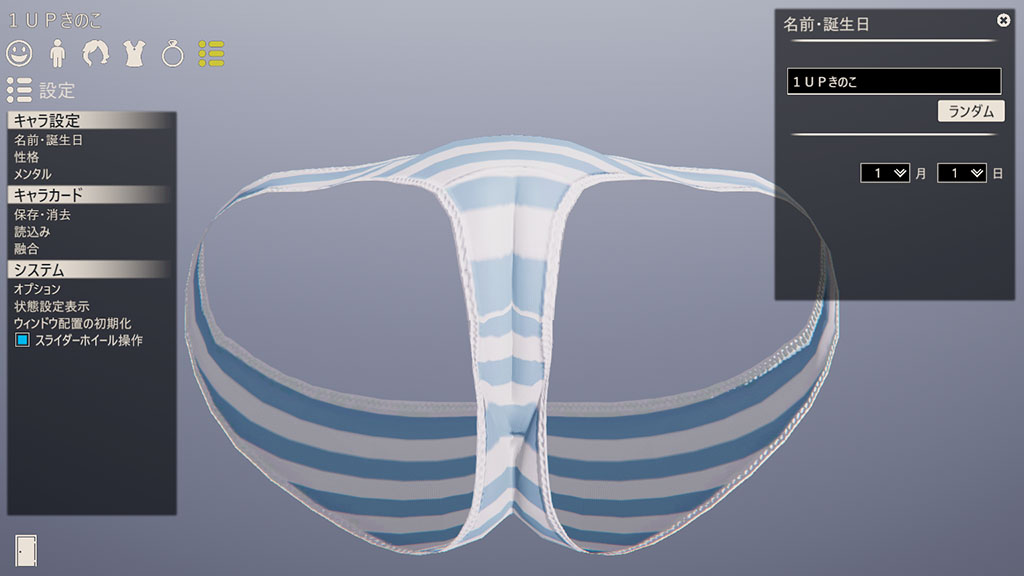Open the birth day dropdown

pyautogui.click(x=961, y=173)
